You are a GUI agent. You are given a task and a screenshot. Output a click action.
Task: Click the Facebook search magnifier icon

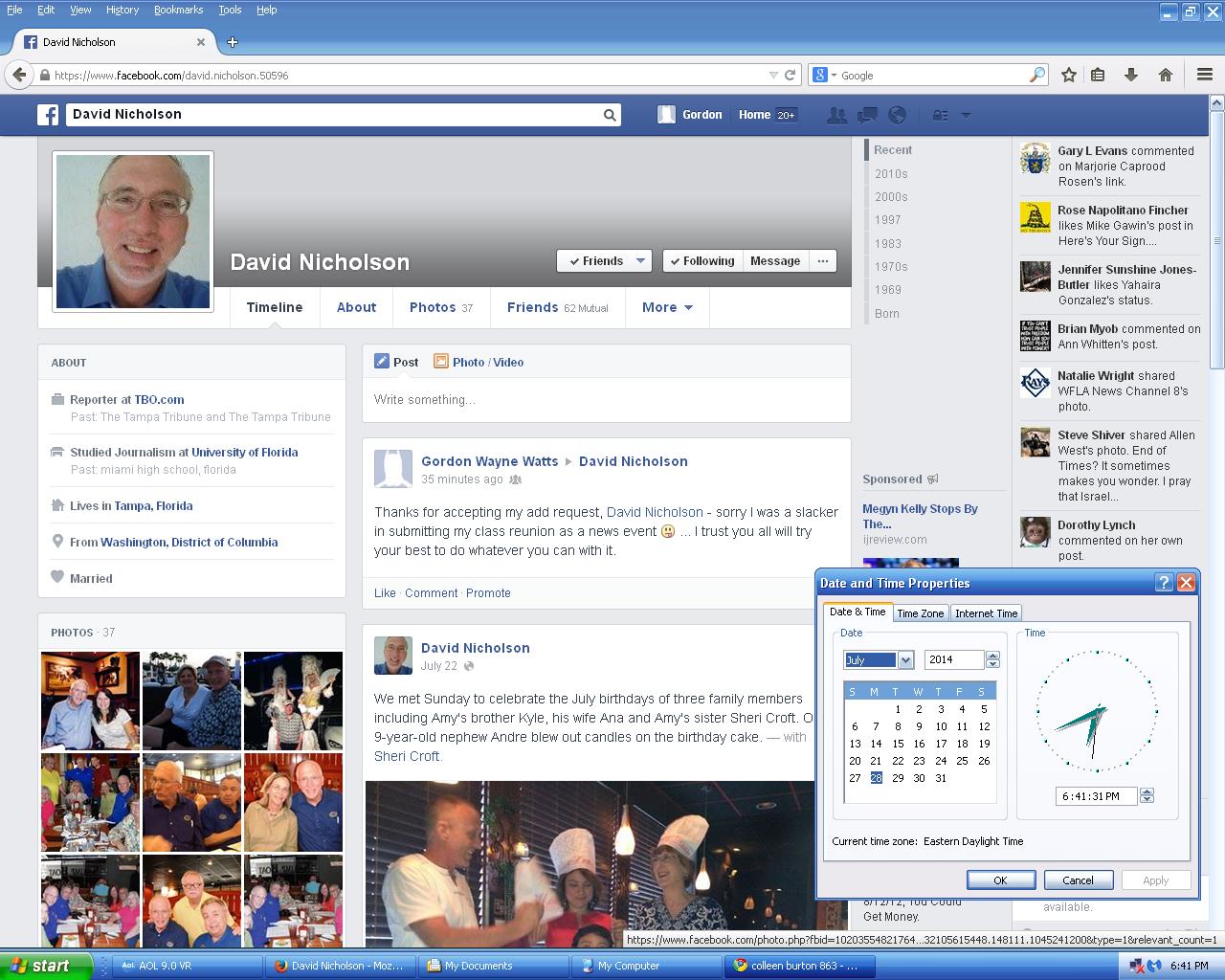[x=609, y=115]
